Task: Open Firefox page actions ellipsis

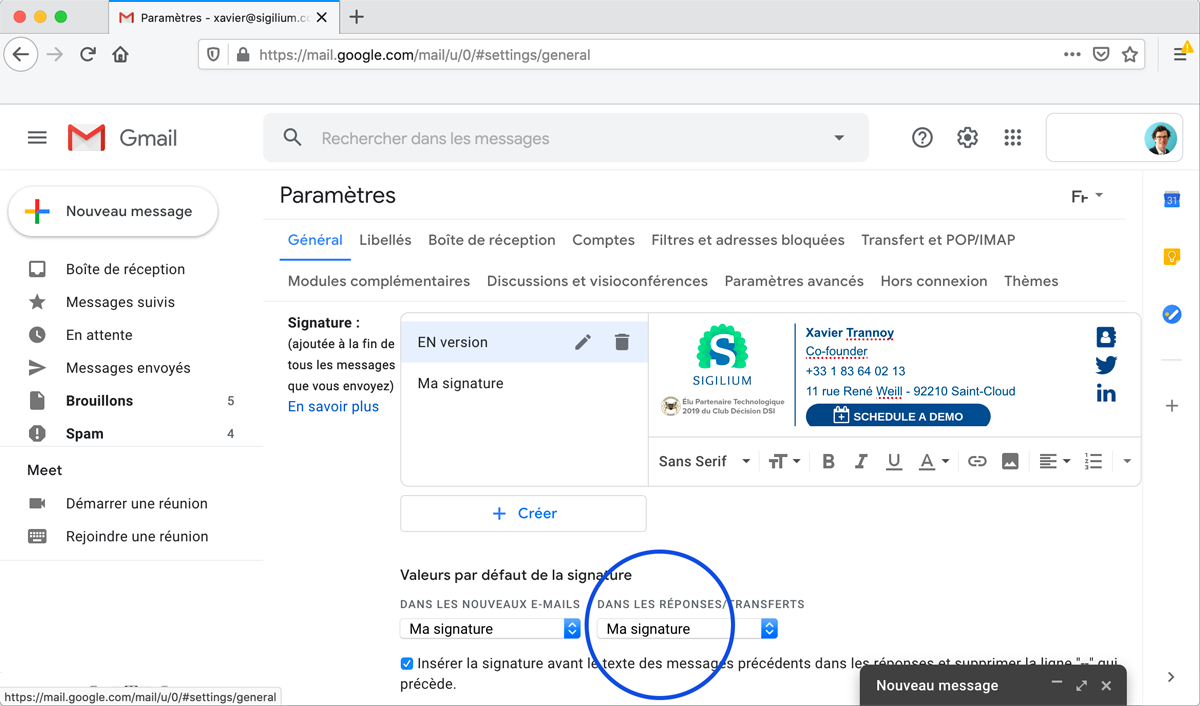Action: (1072, 54)
